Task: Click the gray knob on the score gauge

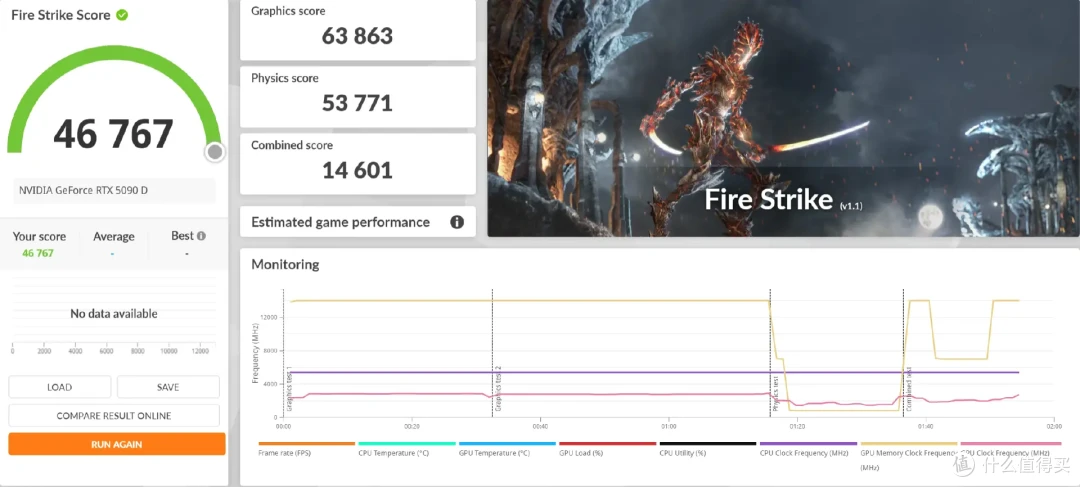Action: click(215, 152)
